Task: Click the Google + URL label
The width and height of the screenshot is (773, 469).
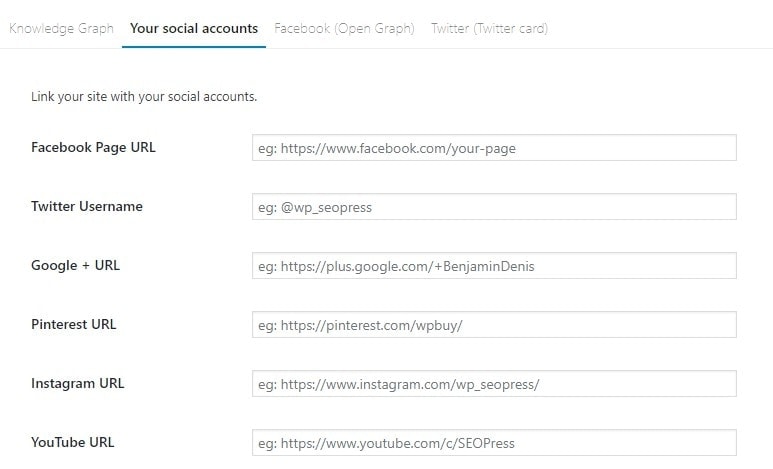Action: click(75, 265)
